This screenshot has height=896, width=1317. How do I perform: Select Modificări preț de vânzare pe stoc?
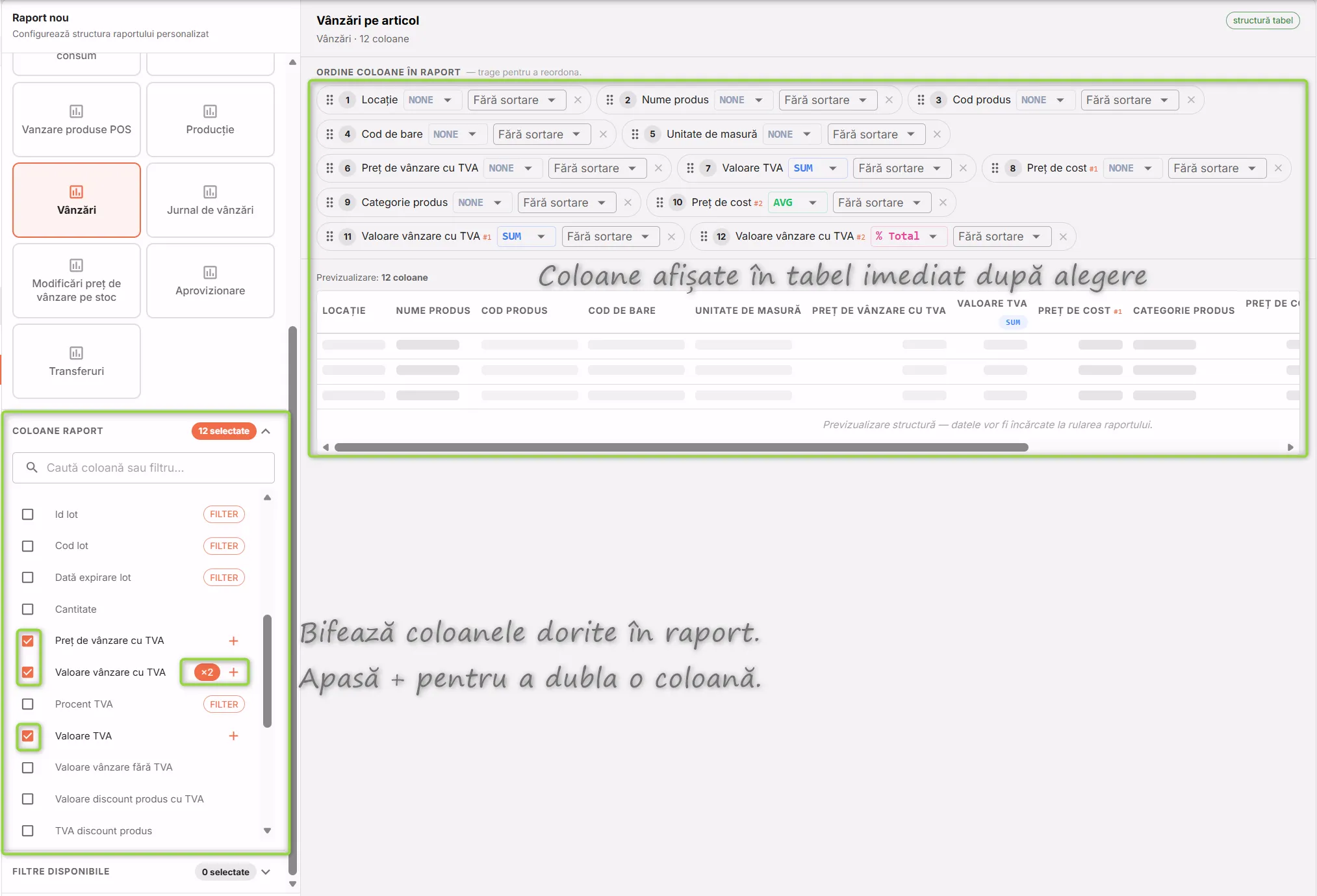click(x=77, y=281)
